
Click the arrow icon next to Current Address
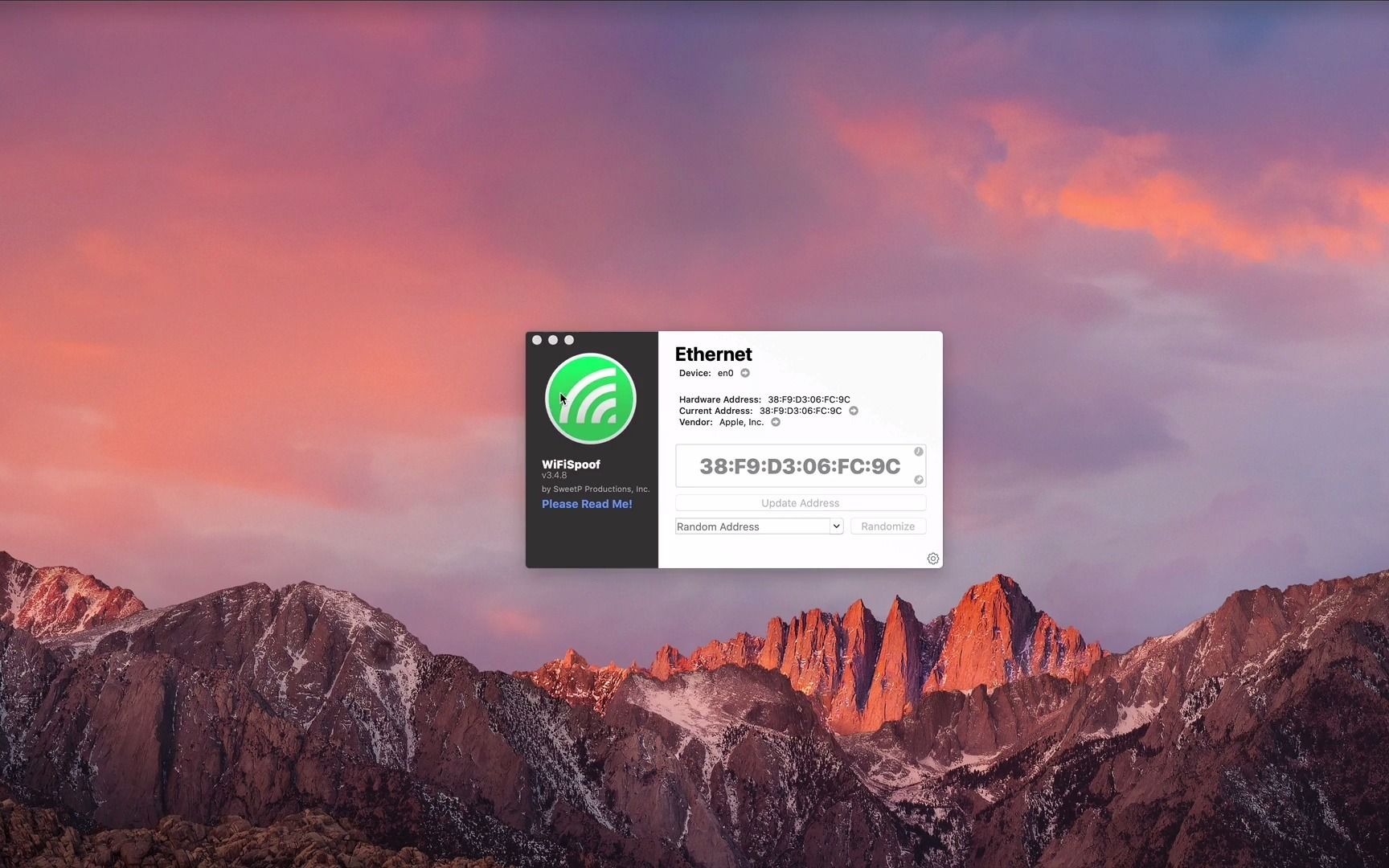[854, 411]
